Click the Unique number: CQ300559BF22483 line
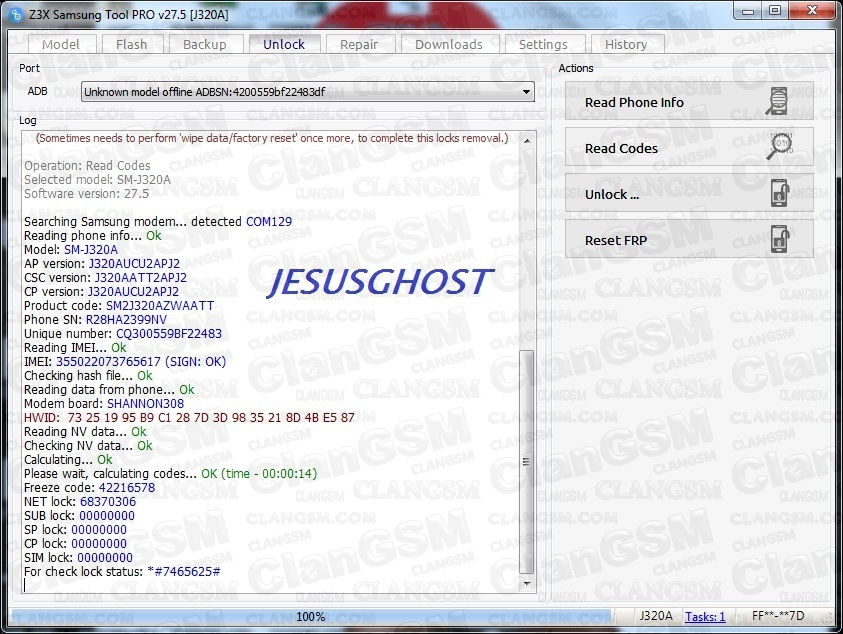This screenshot has height=634, width=843. [x=123, y=333]
